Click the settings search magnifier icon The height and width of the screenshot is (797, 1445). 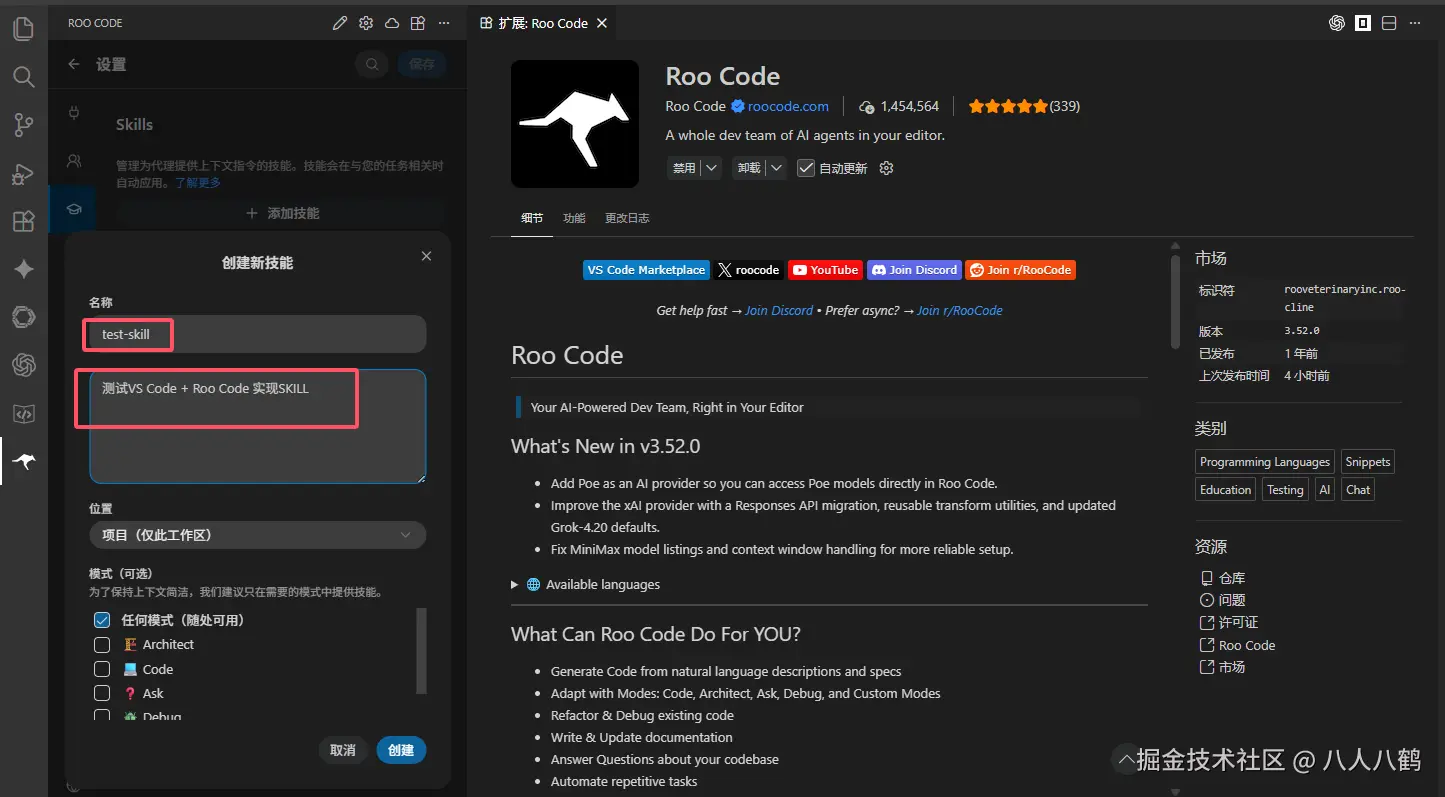pos(372,64)
